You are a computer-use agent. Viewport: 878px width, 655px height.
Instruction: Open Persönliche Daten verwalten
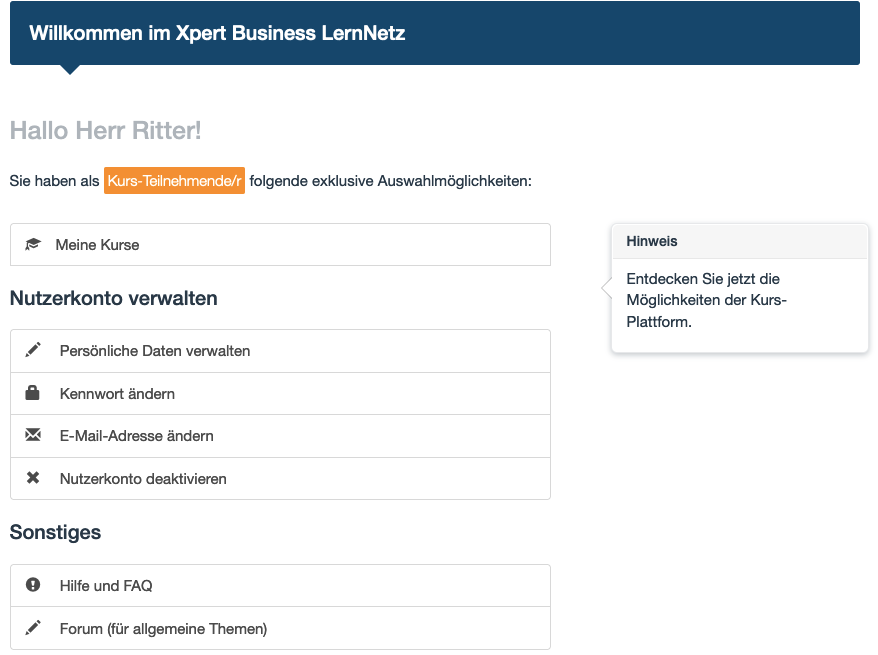click(281, 351)
